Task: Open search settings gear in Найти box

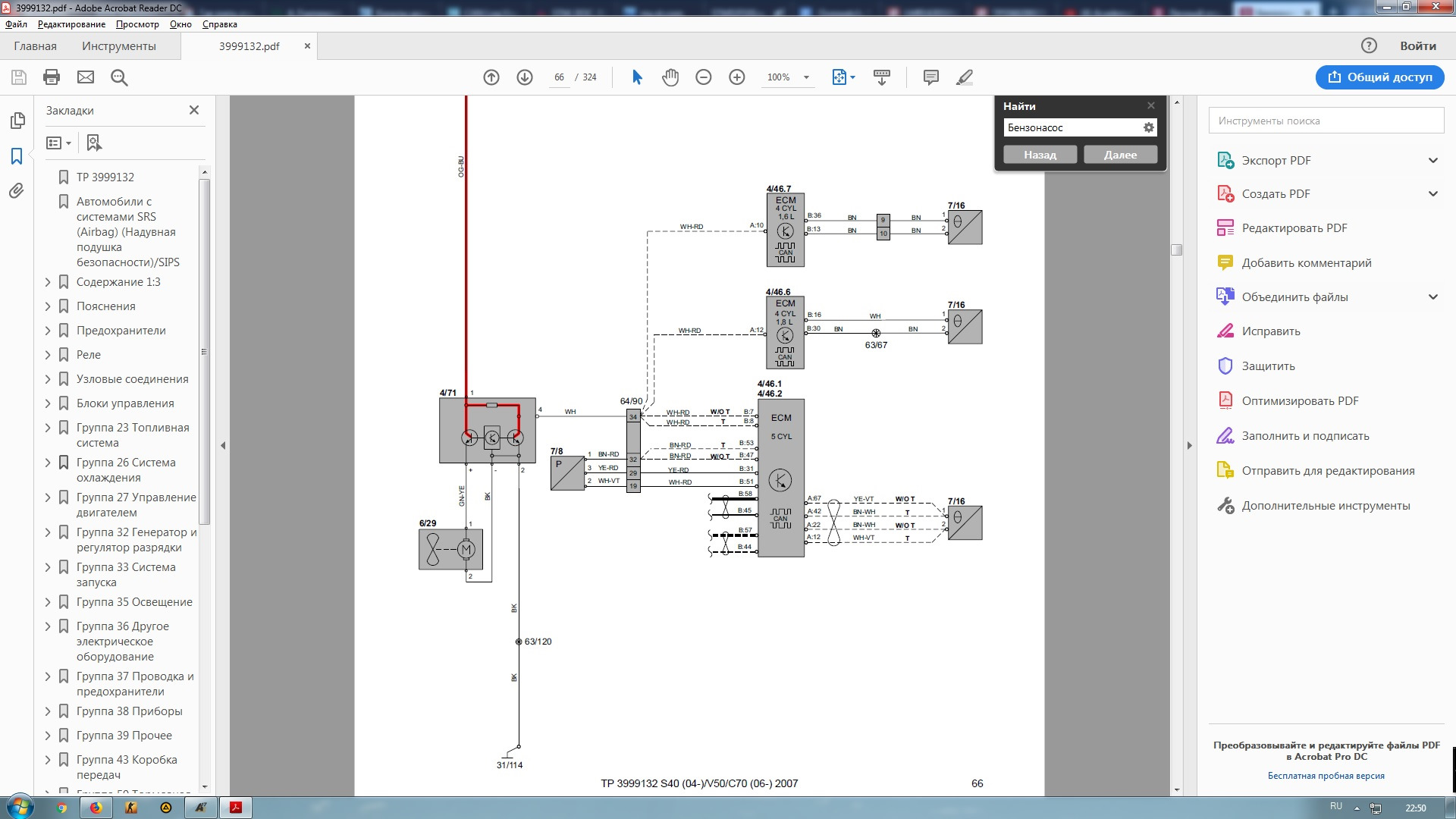Action: 1149,127
